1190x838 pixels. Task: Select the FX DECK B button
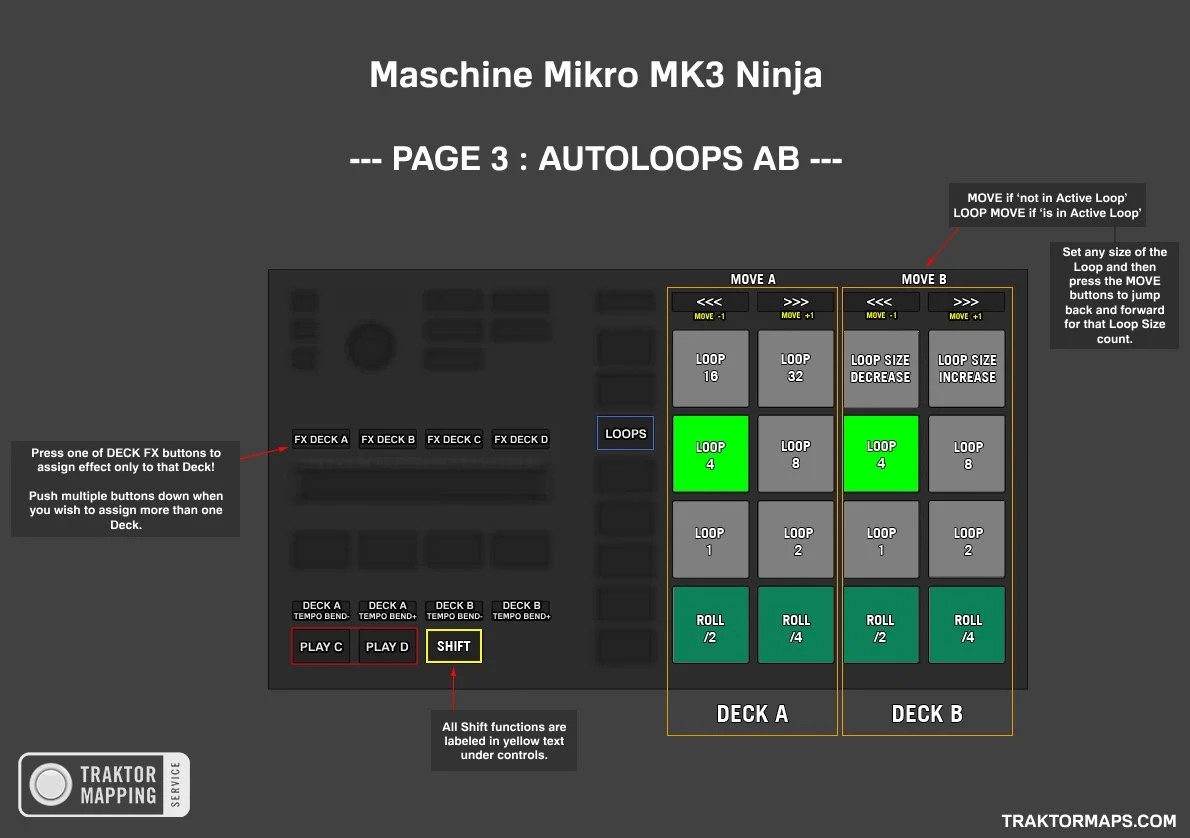[x=388, y=439]
